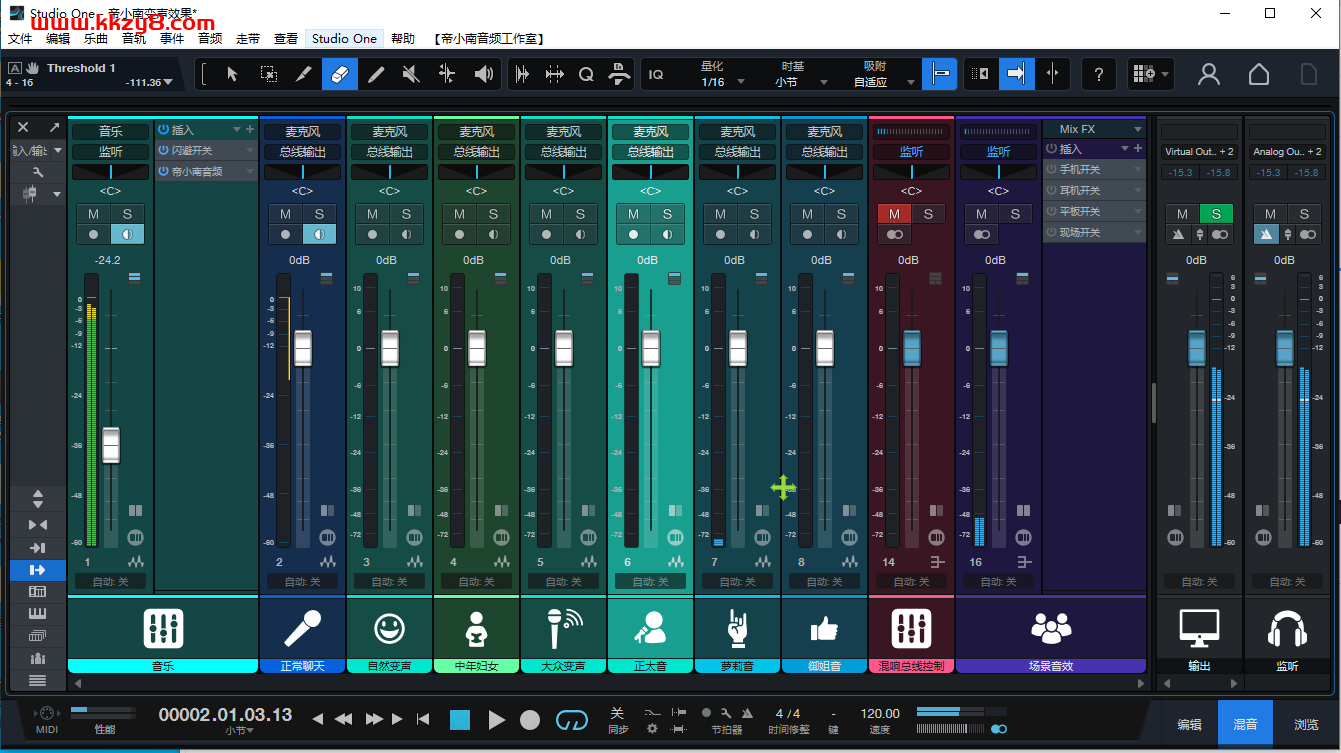The image size is (1341, 753).
Task: Select the Listen speaker tool
Action: [x=484, y=74]
